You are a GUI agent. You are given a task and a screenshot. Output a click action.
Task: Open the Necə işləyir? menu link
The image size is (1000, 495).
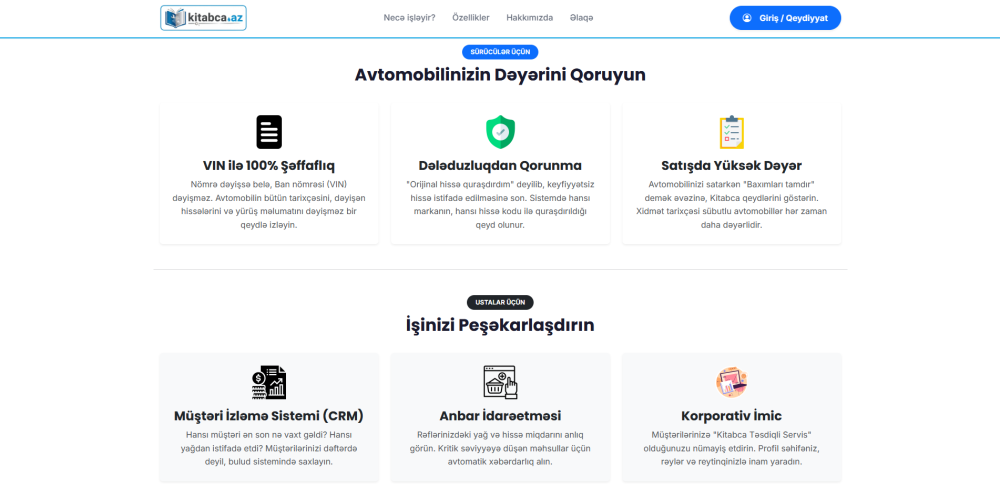pos(409,18)
